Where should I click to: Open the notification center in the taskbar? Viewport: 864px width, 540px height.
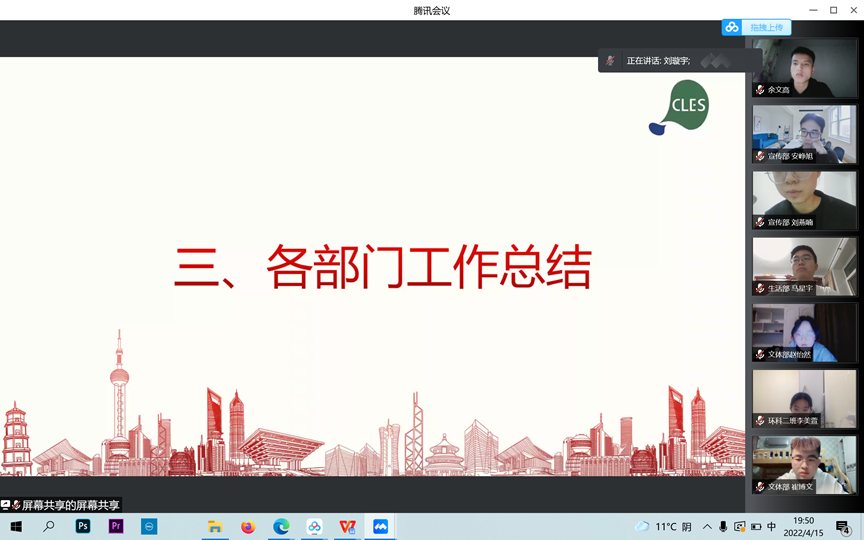click(x=843, y=527)
